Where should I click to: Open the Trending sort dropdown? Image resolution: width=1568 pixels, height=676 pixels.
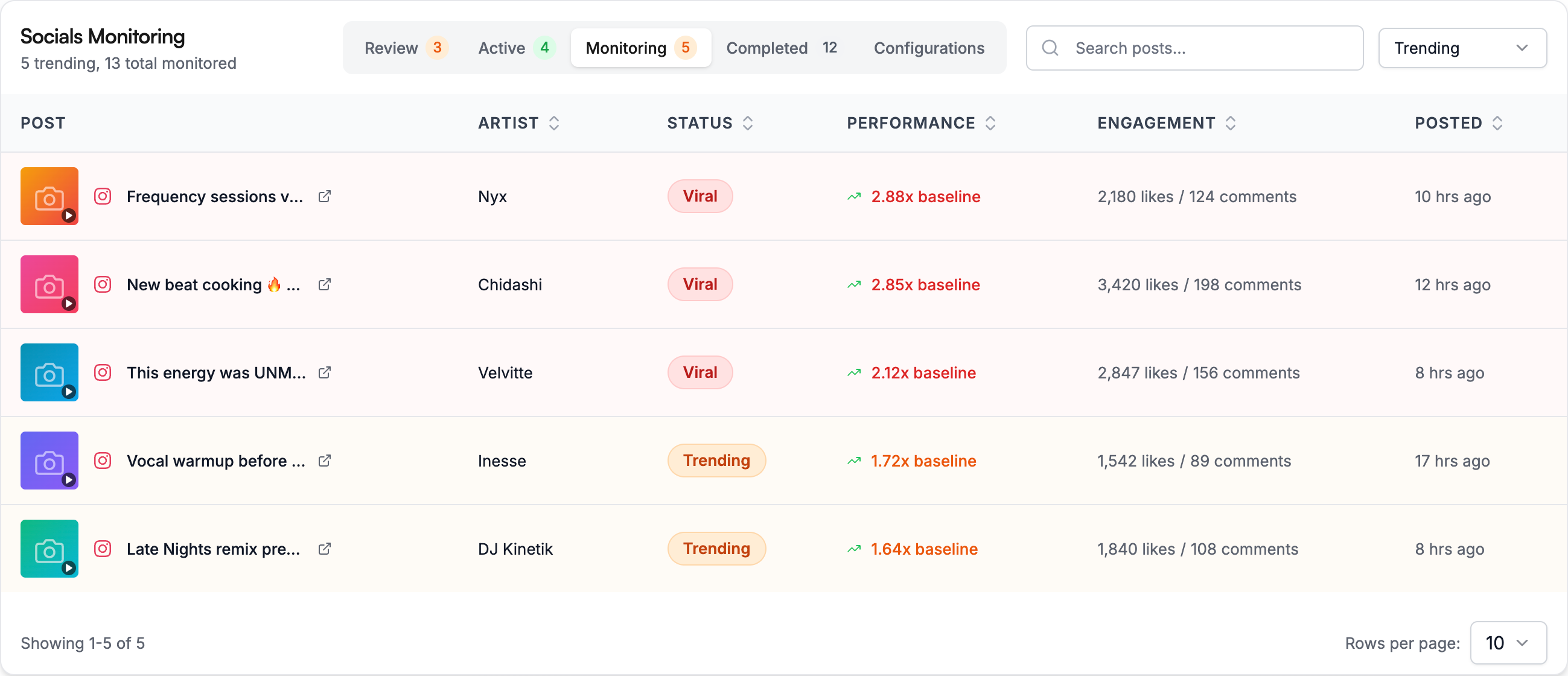[x=1462, y=48]
